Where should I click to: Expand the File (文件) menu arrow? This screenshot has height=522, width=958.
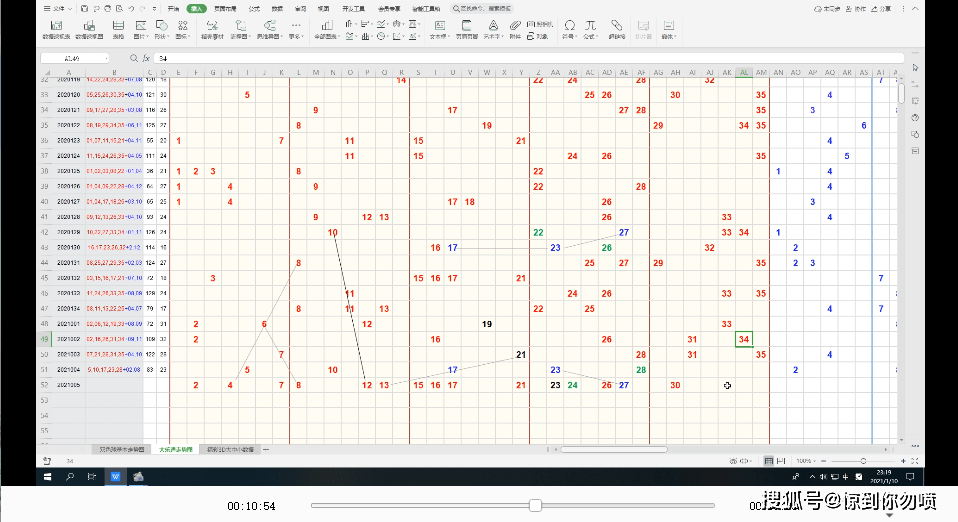pyautogui.click(x=70, y=9)
